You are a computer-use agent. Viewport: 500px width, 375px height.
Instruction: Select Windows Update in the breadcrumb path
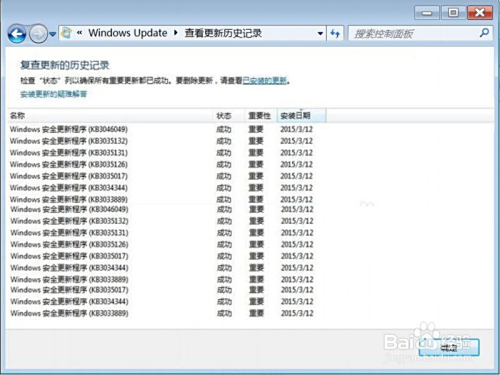pyautogui.click(x=128, y=33)
